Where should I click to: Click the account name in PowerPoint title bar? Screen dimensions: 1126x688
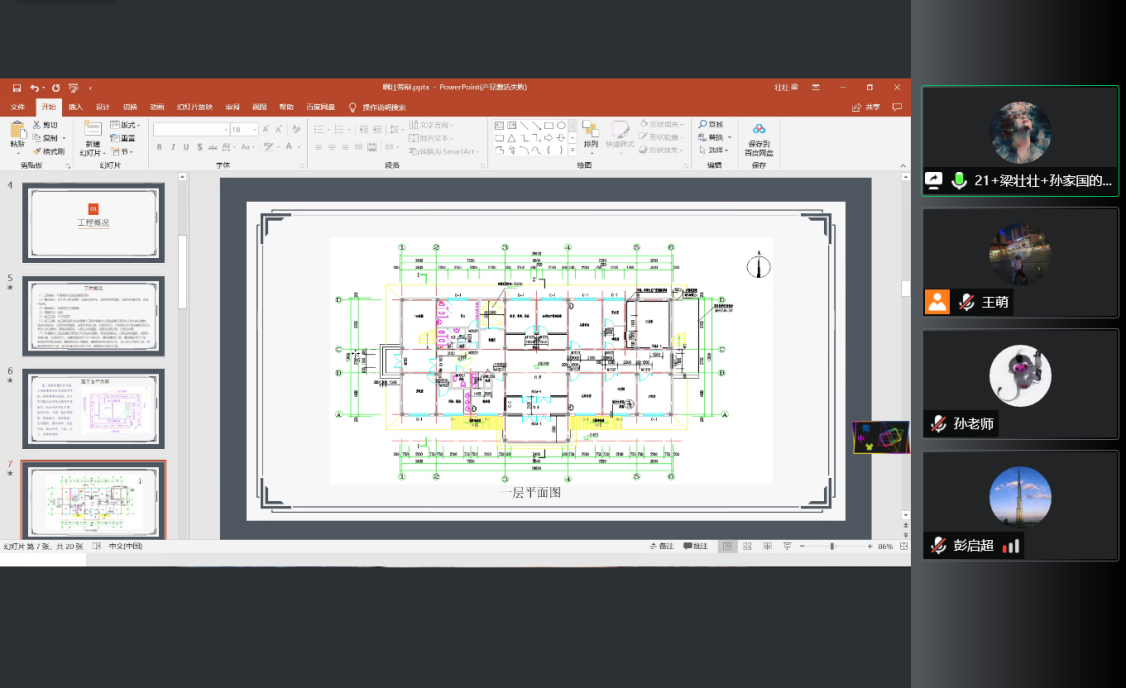[x=786, y=88]
